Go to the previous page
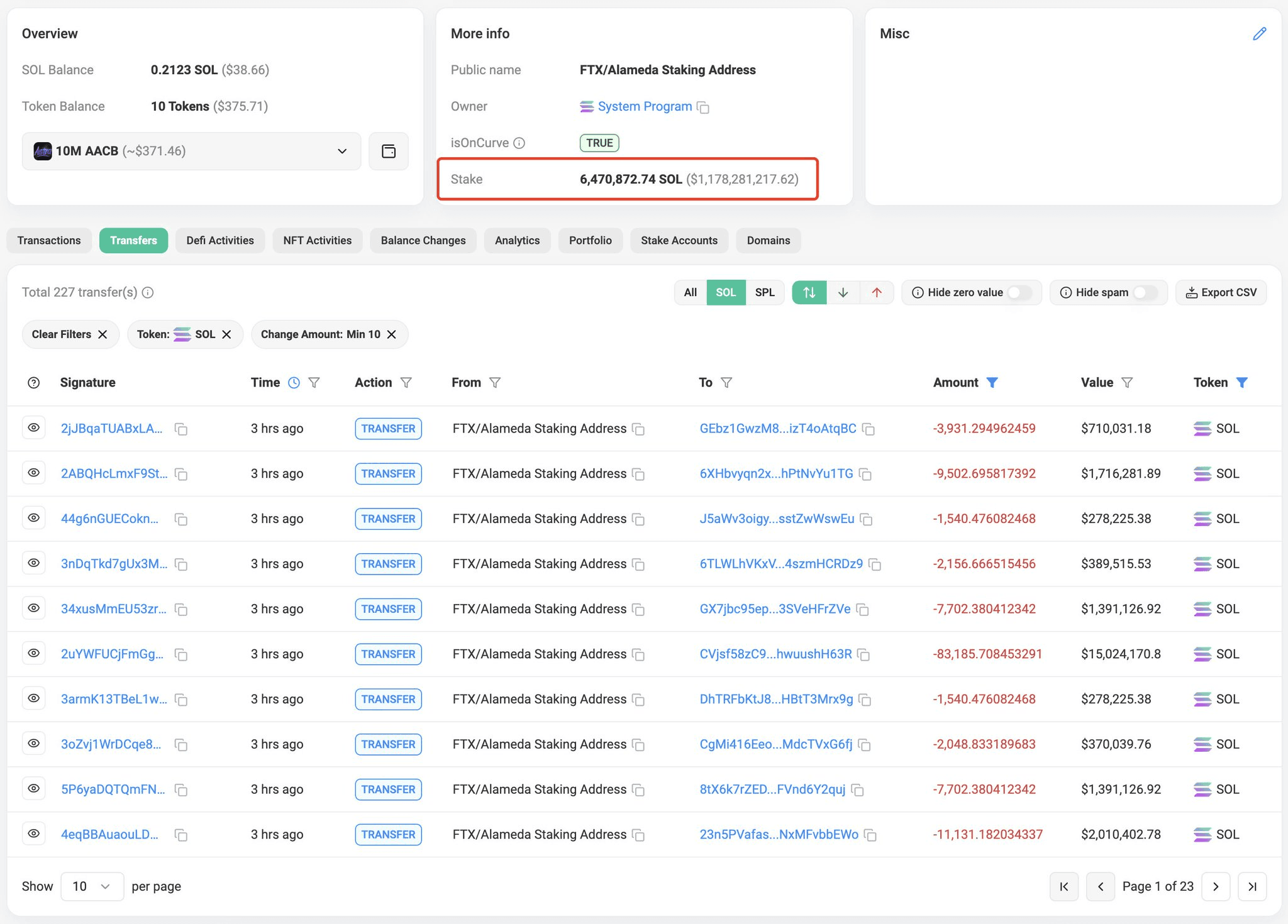Screen dimensions: 1288x924 point(1101,886)
